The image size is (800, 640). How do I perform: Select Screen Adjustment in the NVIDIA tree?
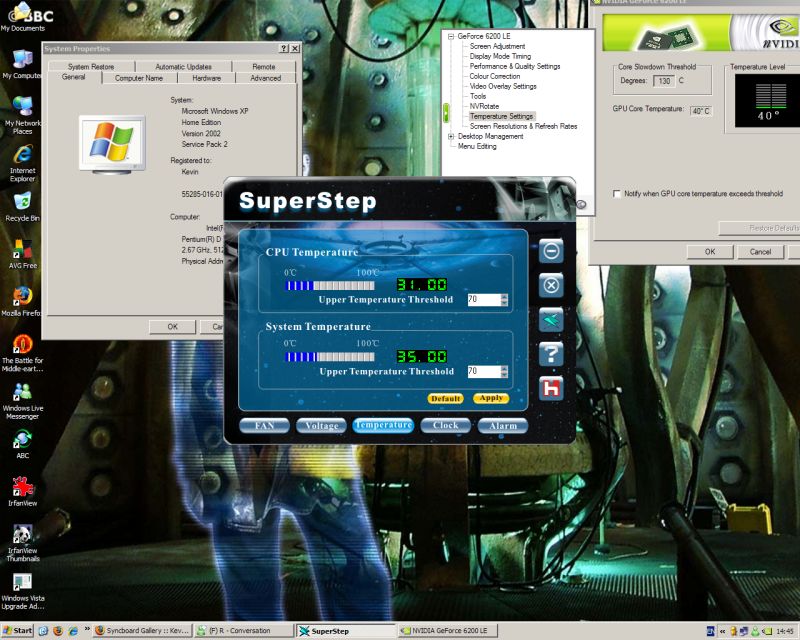(x=497, y=46)
